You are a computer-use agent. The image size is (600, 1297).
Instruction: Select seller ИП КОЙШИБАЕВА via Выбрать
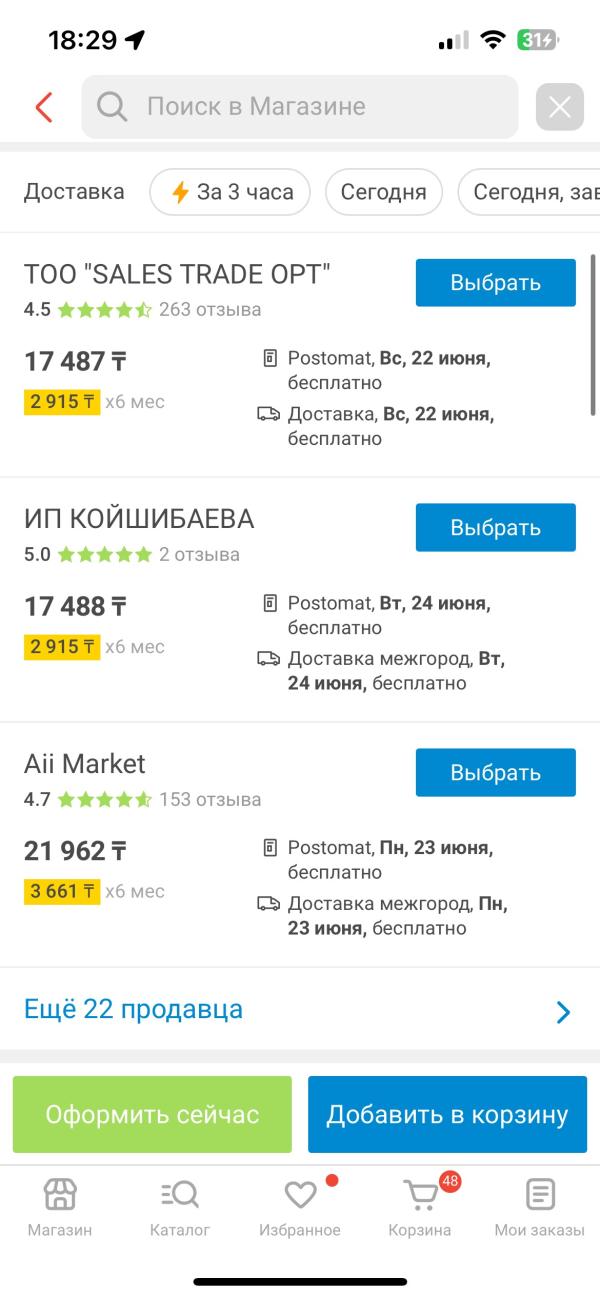coord(496,528)
